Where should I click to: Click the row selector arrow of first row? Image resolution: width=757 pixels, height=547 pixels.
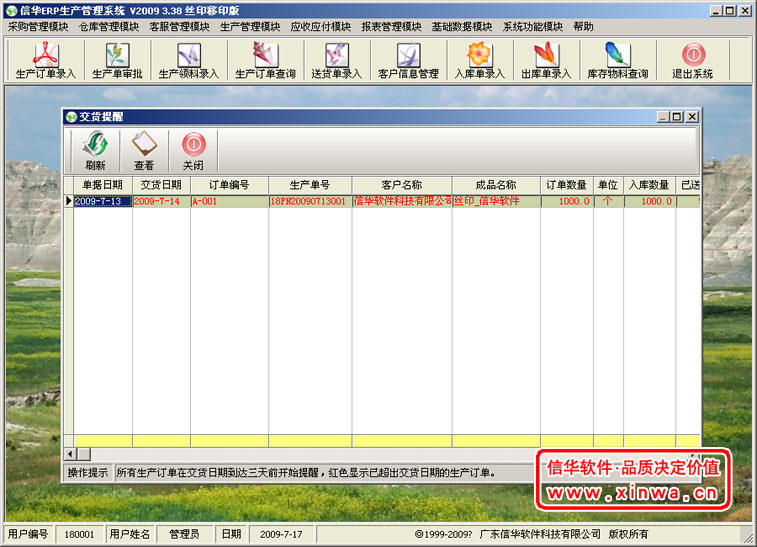69,201
